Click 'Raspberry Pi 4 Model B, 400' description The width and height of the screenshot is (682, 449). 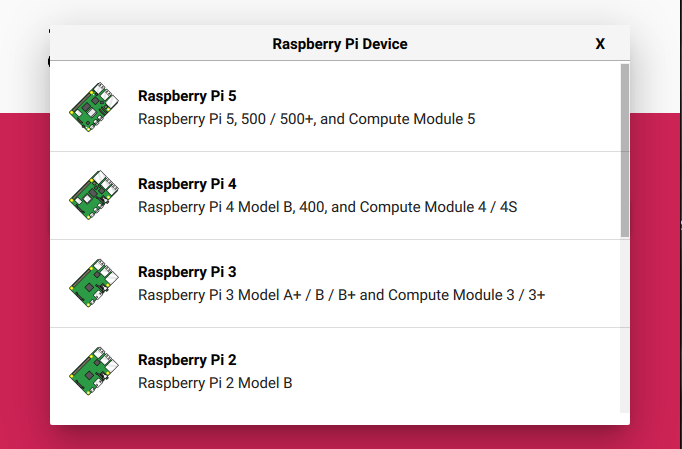pos(328,207)
